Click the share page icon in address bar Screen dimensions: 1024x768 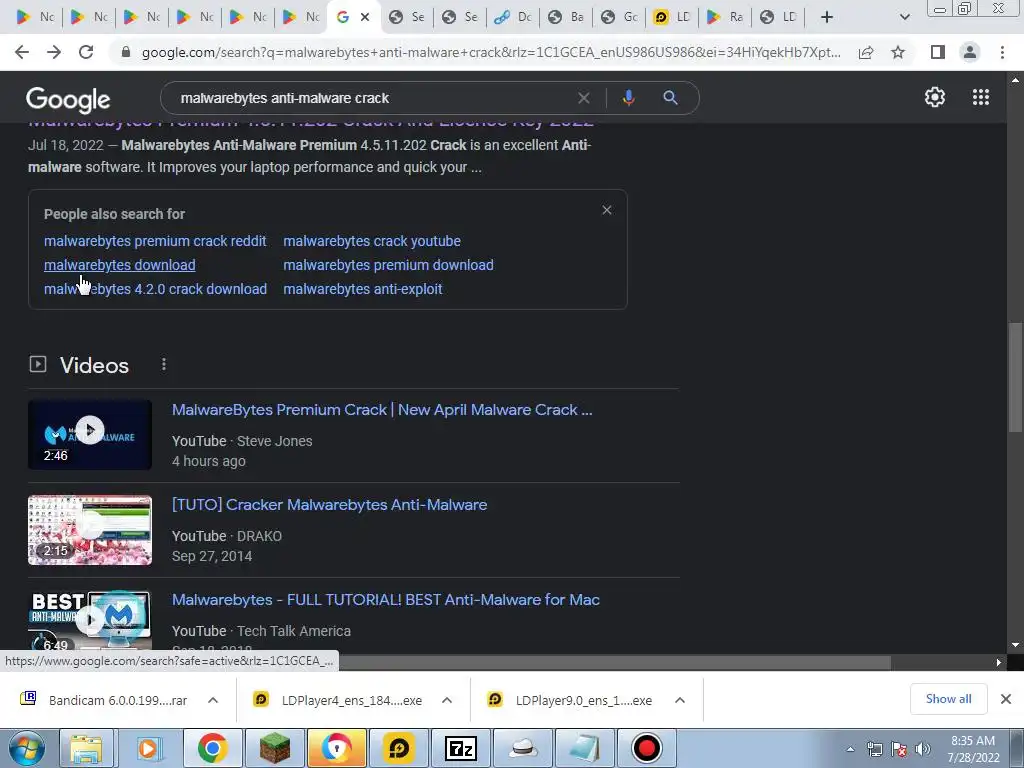click(x=866, y=52)
